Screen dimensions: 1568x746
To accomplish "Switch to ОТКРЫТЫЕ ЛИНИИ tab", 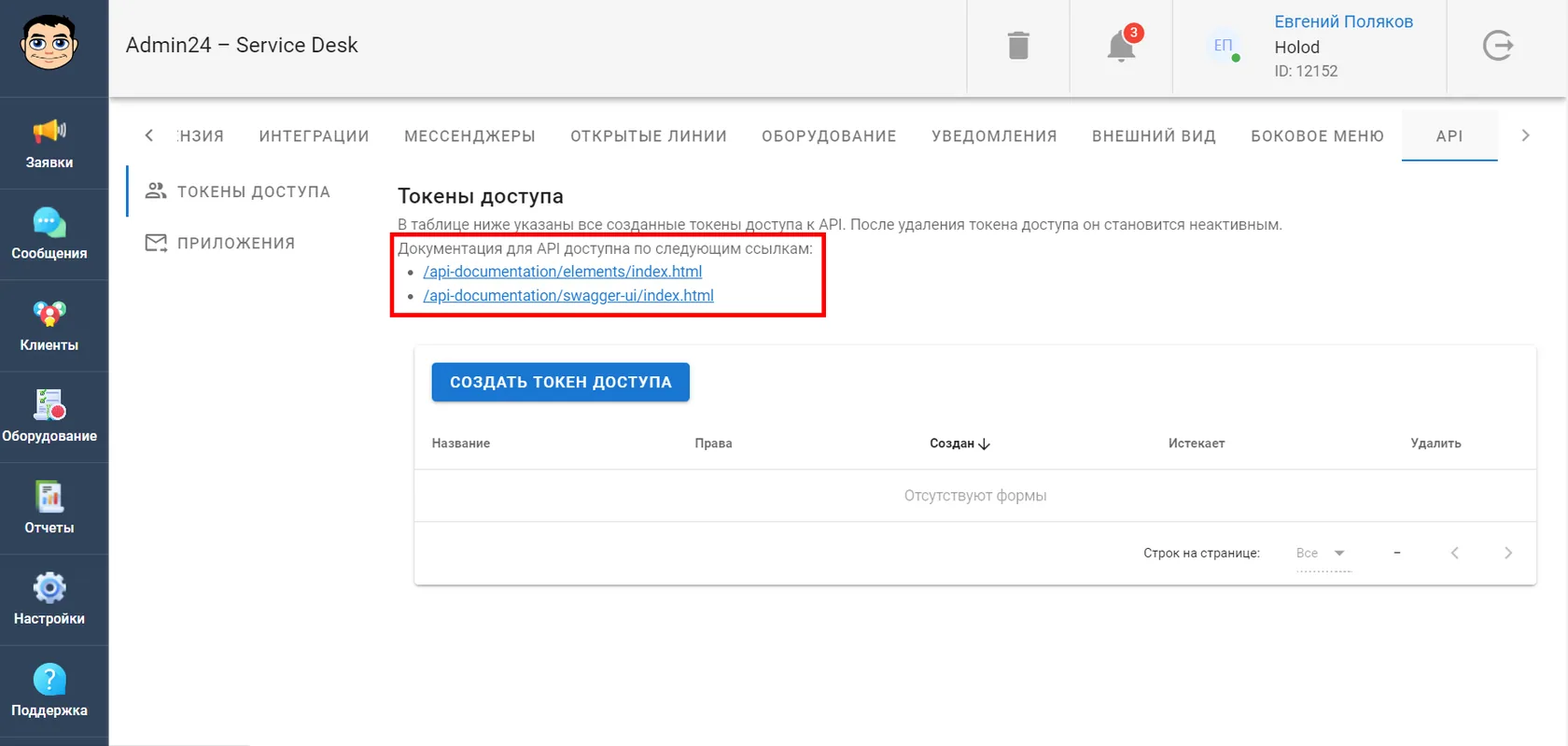I will 649,136.
